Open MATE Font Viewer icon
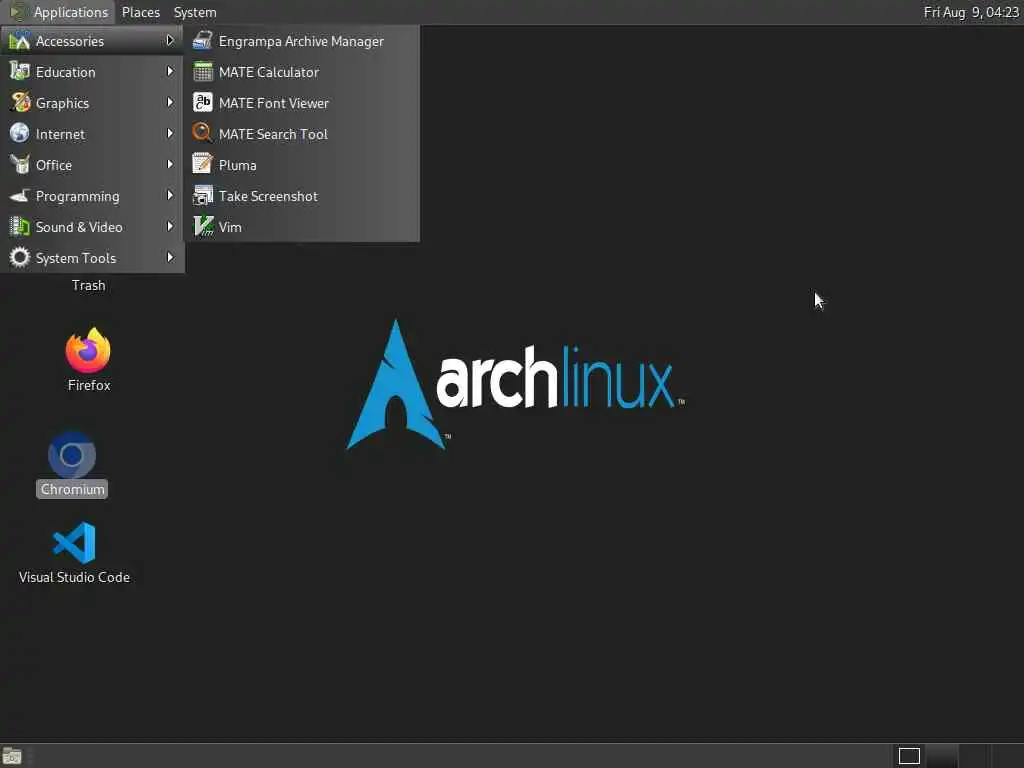This screenshot has height=768, width=1024. tap(202, 103)
